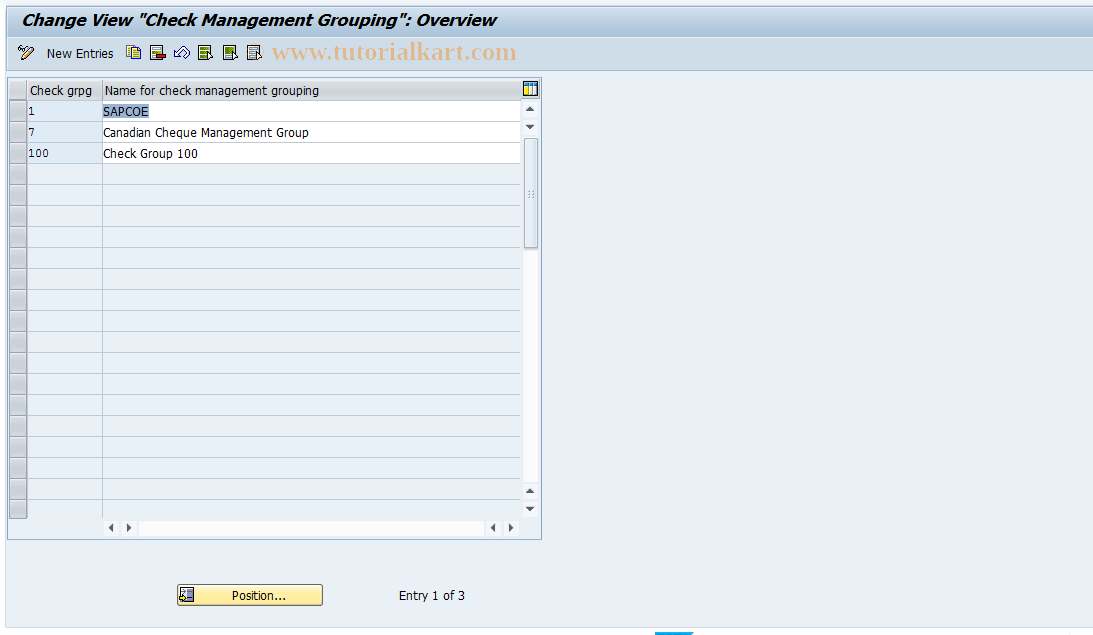This screenshot has width=1093, height=635.
Task: Click the left-side scroll right arrow of horizontal scrollbar
Action: [128, 528]
